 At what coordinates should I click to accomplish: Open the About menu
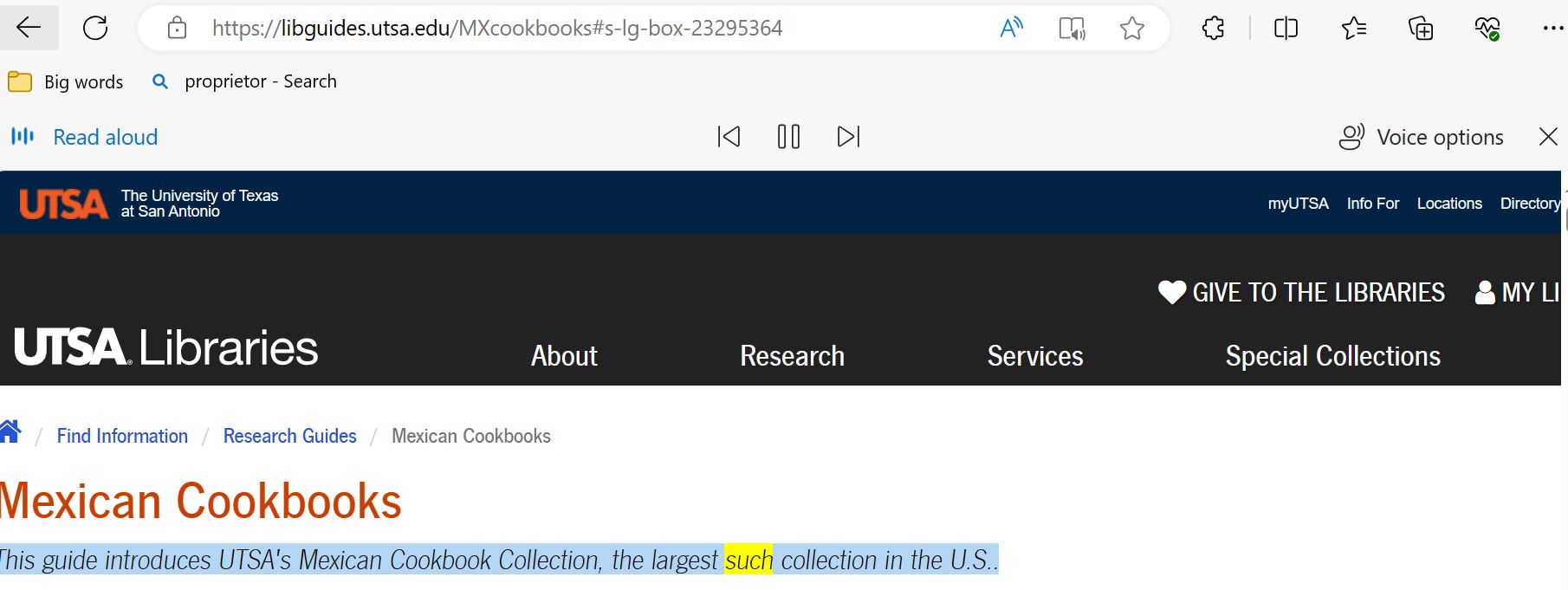tap(564, 356)
